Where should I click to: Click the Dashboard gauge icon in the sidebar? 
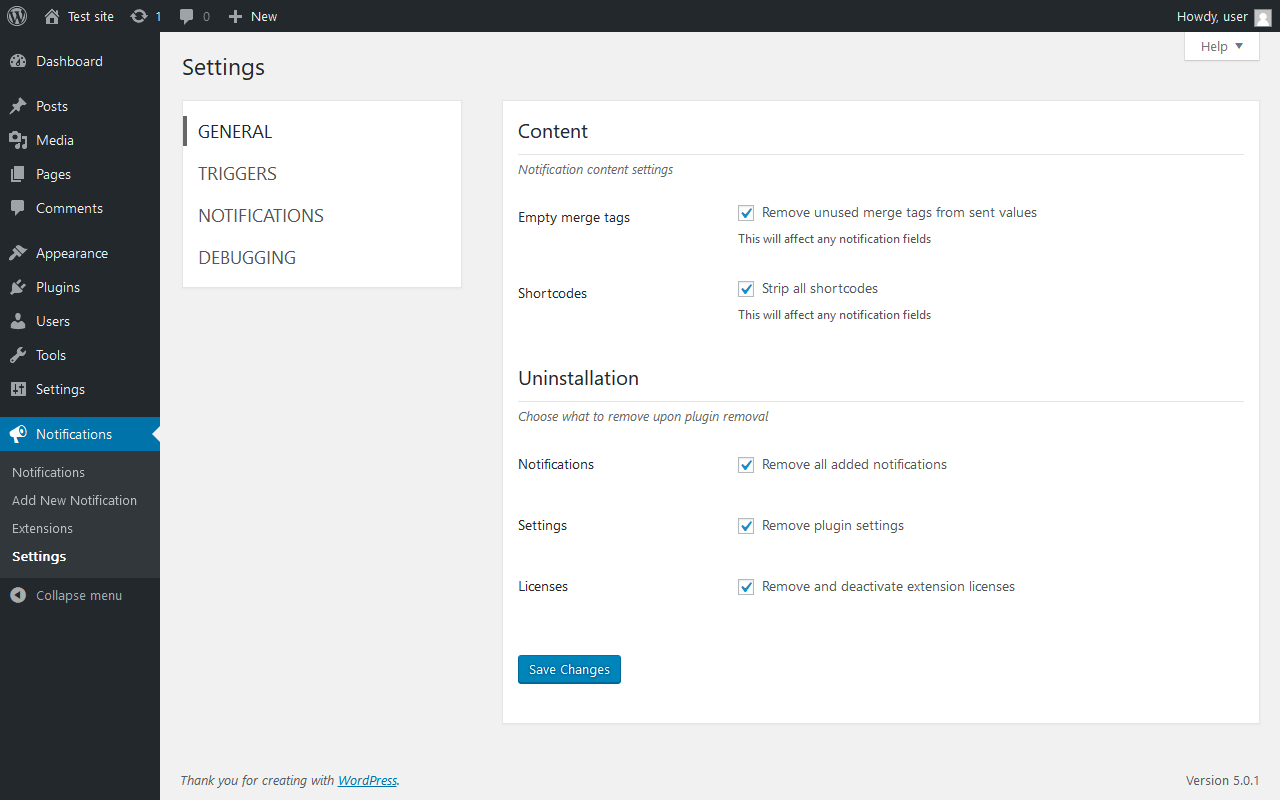click(x=18, y=61)
